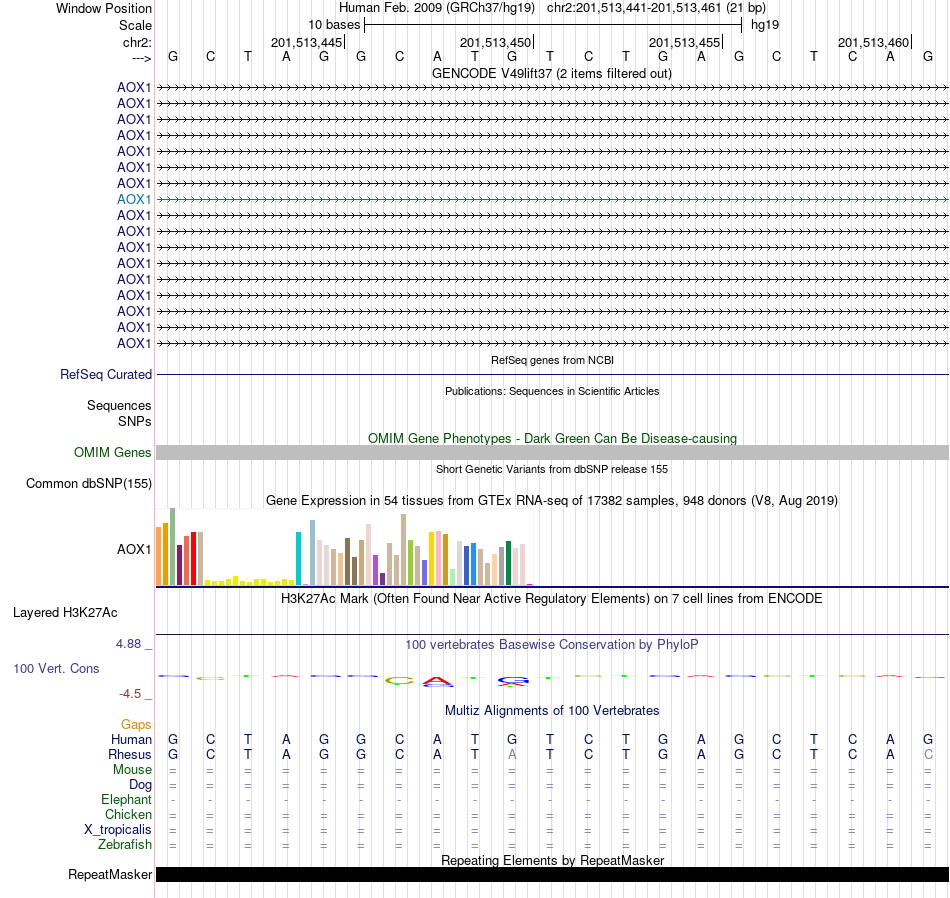Click the orange Gaps label
The height and width of the screenshot is (898, 950).
click(136, 724)
